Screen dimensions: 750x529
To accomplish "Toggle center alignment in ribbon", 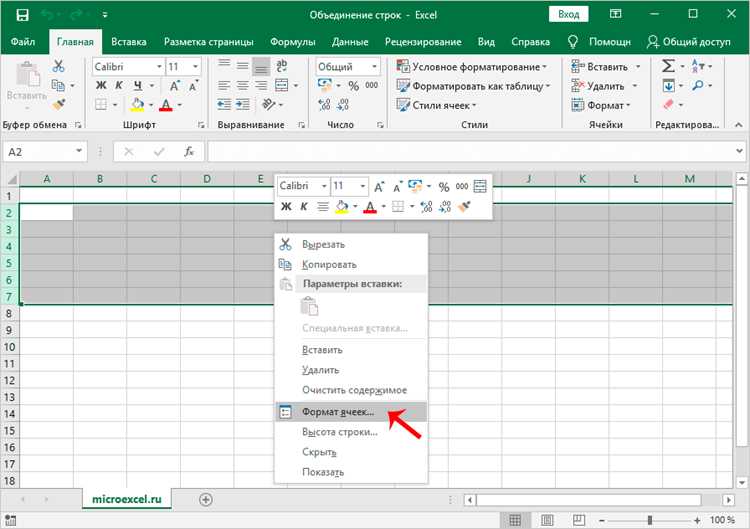I will coord(243,85).
